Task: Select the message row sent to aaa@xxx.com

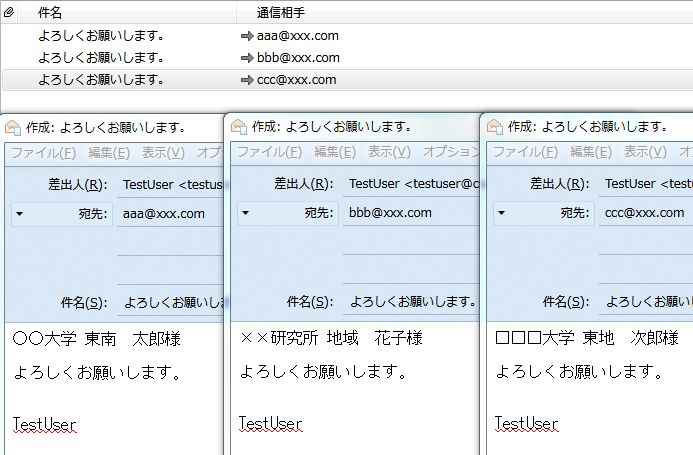Action: click(x=347, y=36)
